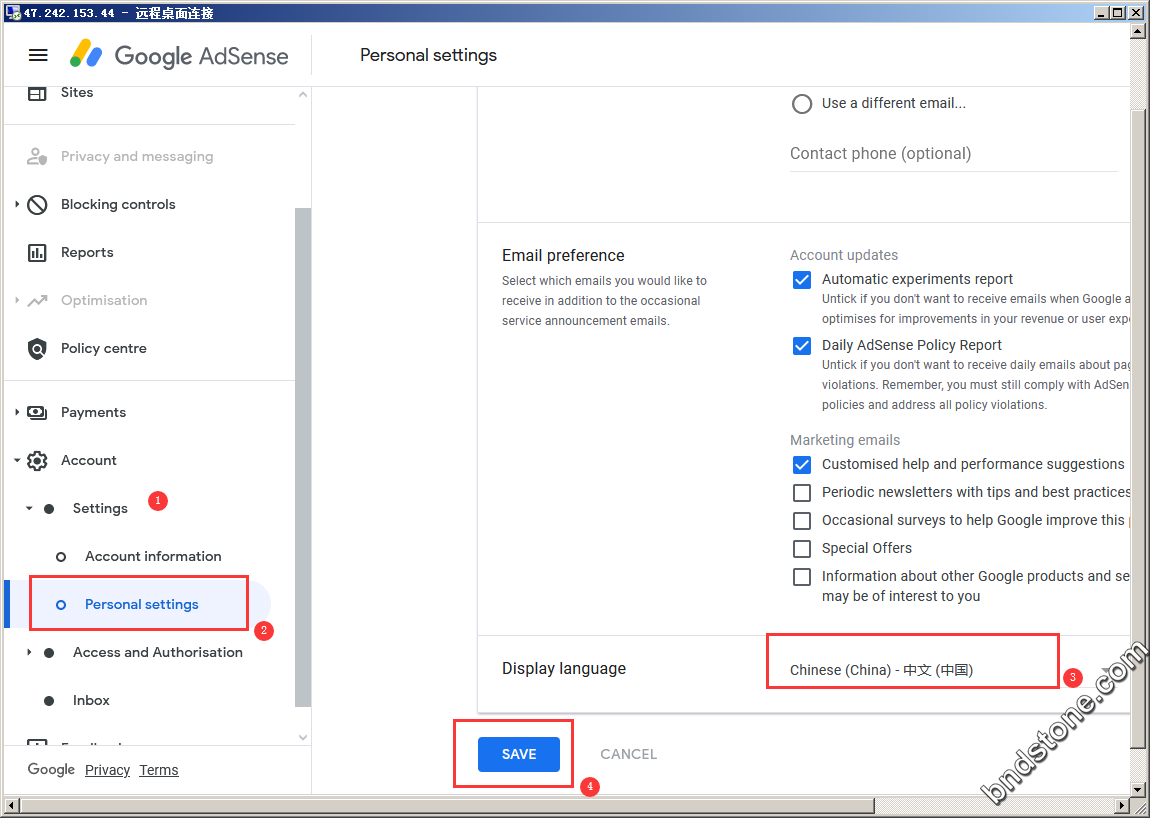Tick Special Offers checkbox
This screenshot has width=1150, height=818.
802,548
